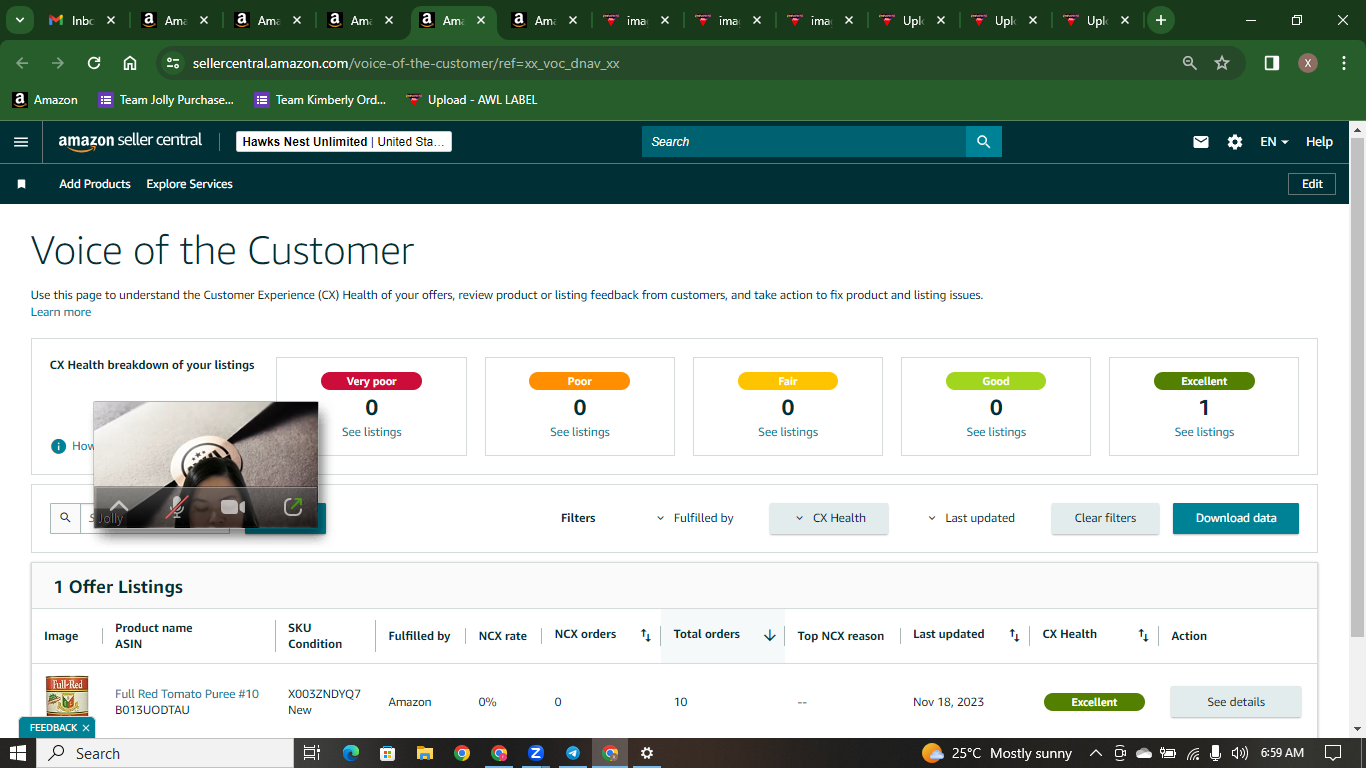Screen dimensions: 1366x768
Task: Click See details for Full Red Tomato Puree
Action: point(1236,702)
